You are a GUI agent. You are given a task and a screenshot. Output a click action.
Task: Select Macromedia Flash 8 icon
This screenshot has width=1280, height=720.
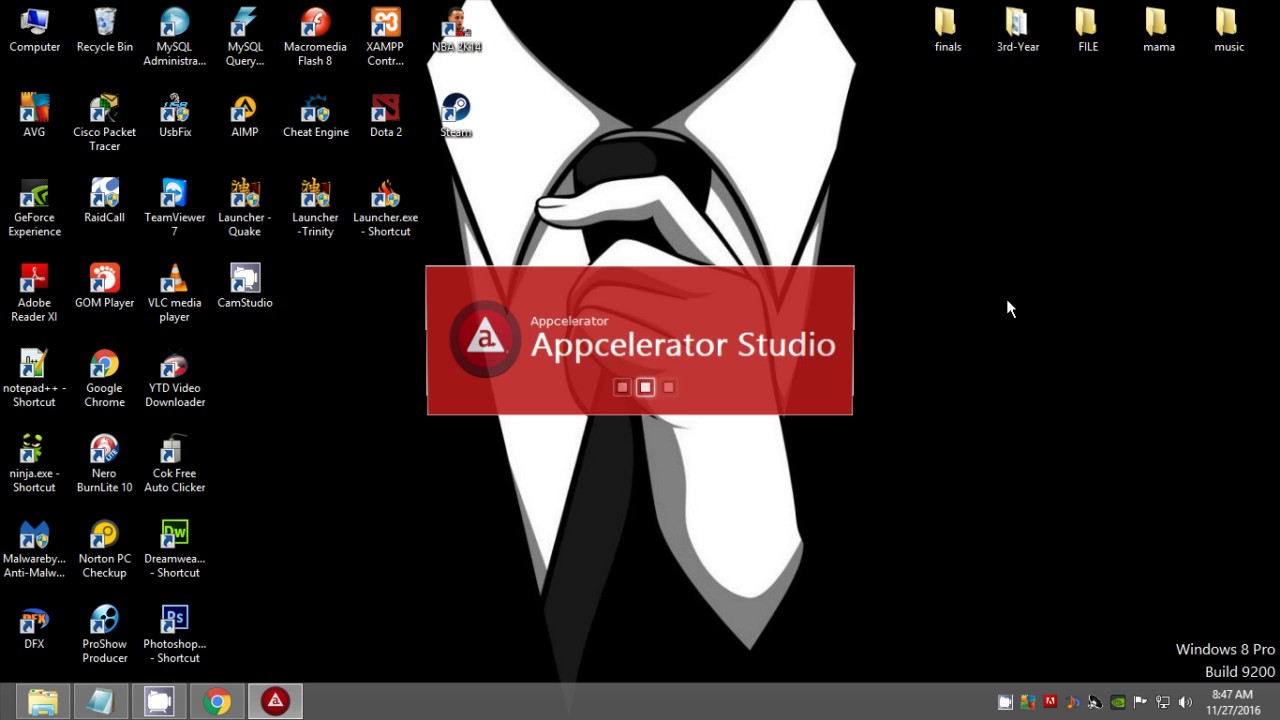[x=315, y=37]
